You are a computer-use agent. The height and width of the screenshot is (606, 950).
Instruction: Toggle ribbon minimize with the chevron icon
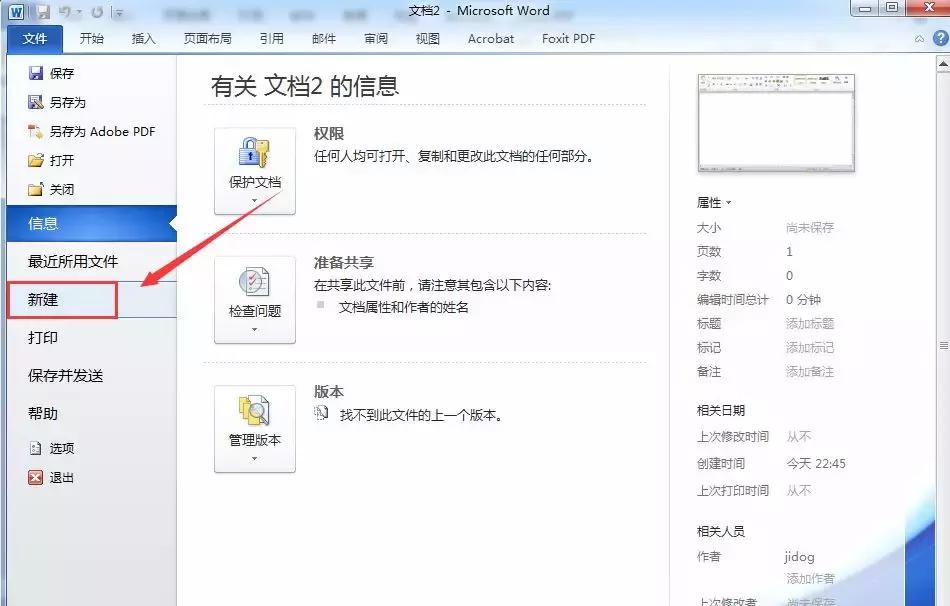(919, 38)
